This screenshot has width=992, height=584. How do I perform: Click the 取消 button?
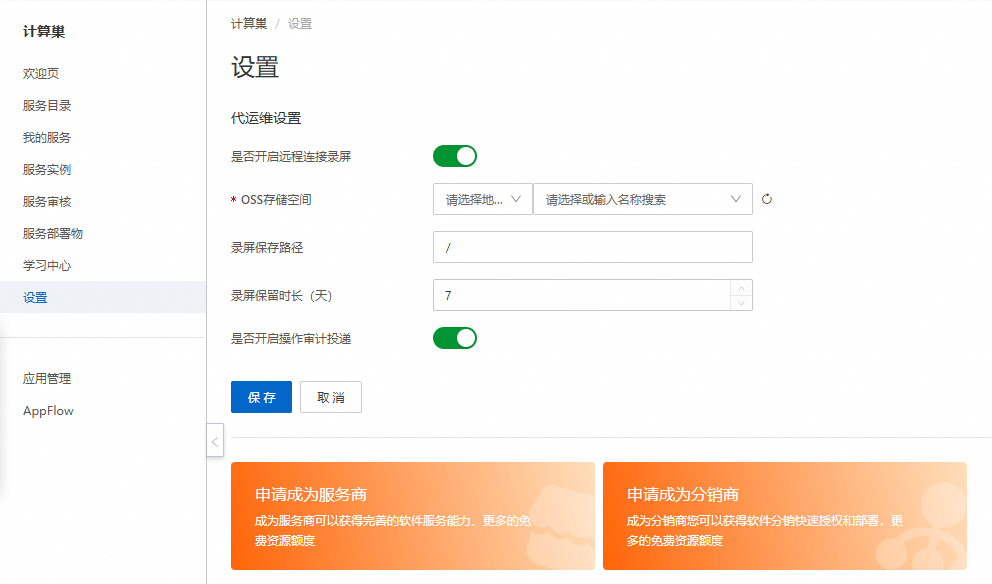point(331,397)
